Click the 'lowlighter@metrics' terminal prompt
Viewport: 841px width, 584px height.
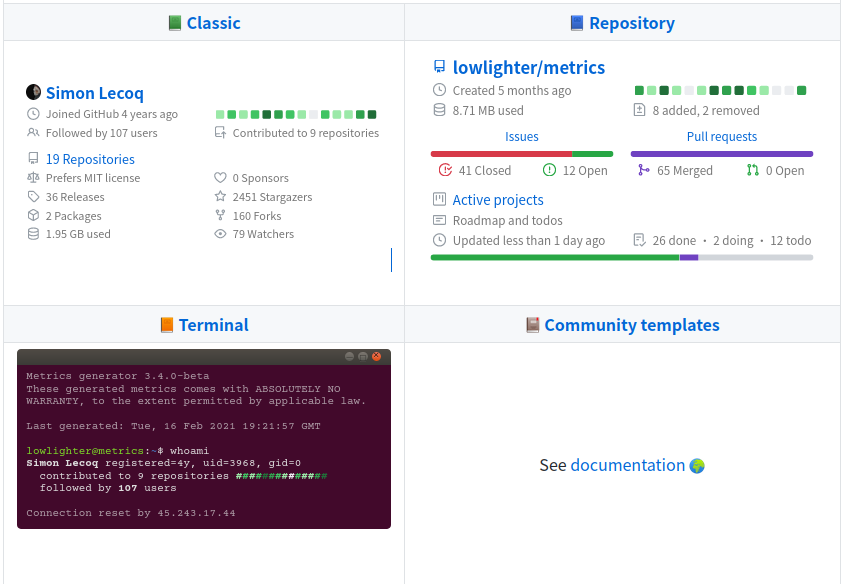(x=85, y=450)
